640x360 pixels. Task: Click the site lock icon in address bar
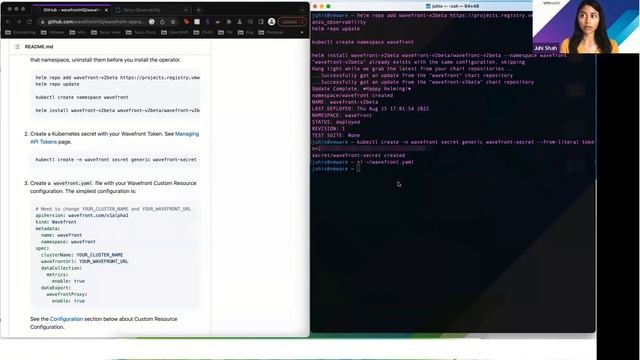tap(42, 22)
